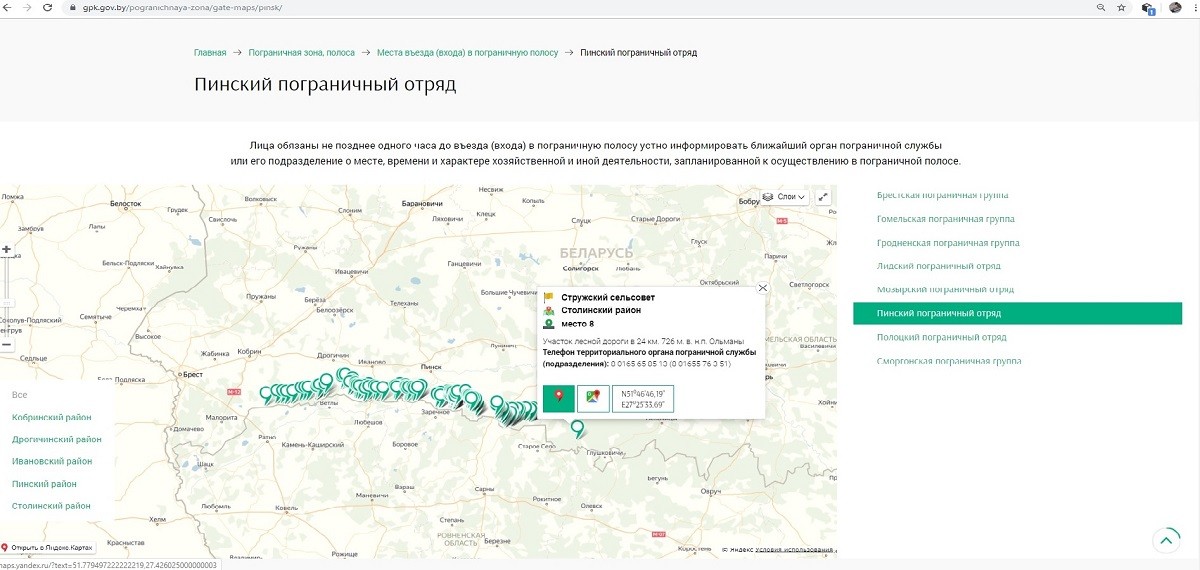Show all districts with Все filter
This screenshot has width=1200, height=570.
pyautogui.click(x=19, y=395)
